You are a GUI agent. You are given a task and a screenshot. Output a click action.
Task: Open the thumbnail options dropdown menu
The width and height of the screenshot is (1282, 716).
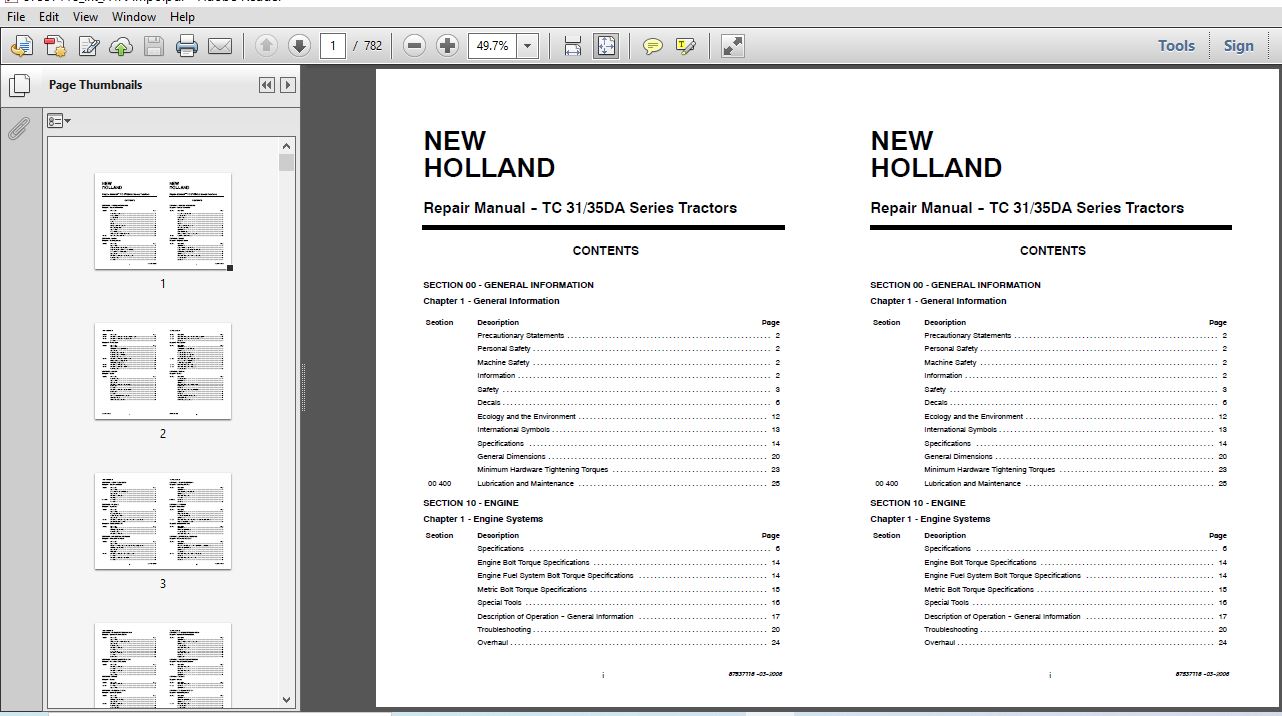(59, 121)
